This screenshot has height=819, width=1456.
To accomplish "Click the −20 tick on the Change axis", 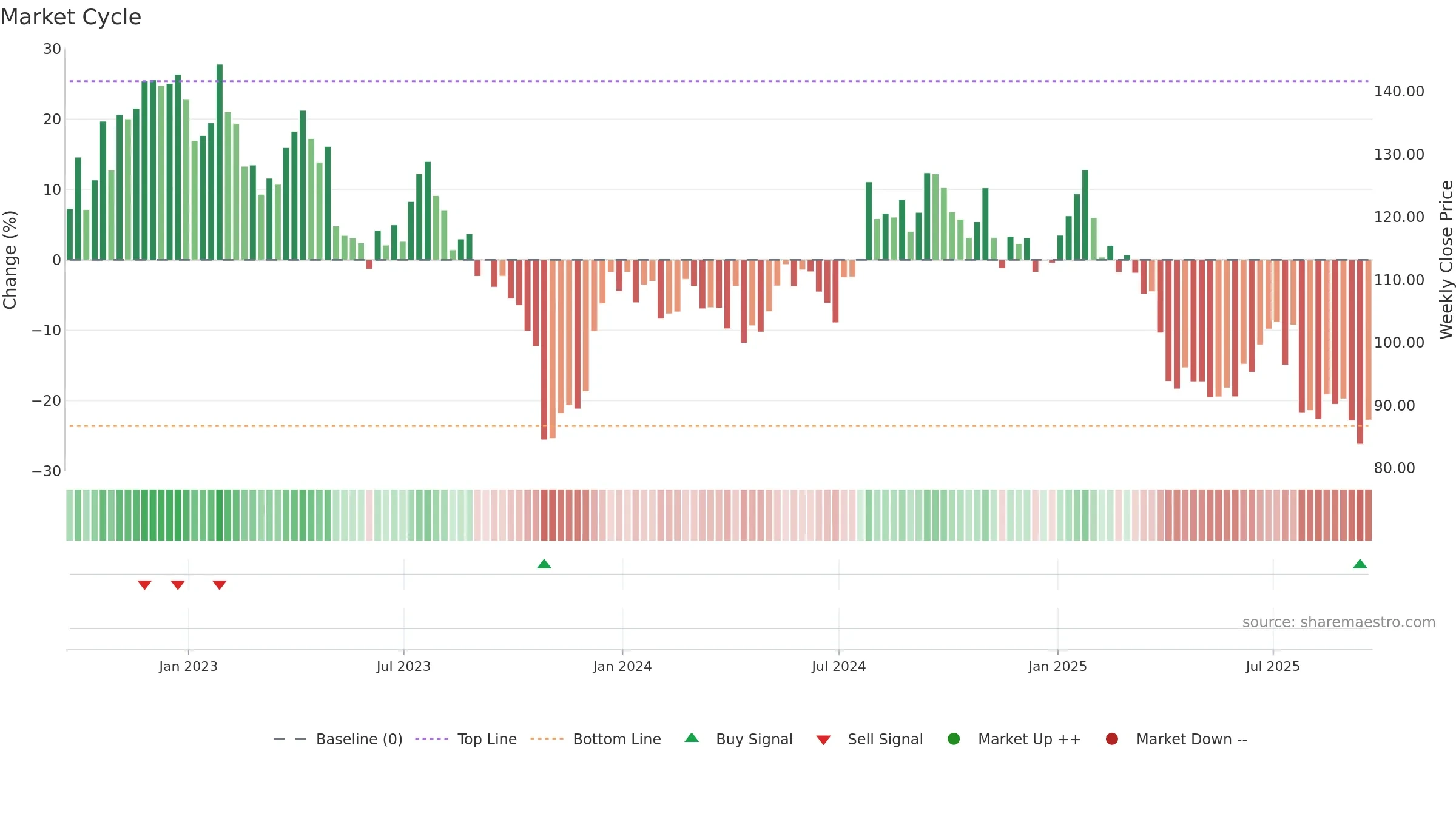I will [x=47, y=401].
